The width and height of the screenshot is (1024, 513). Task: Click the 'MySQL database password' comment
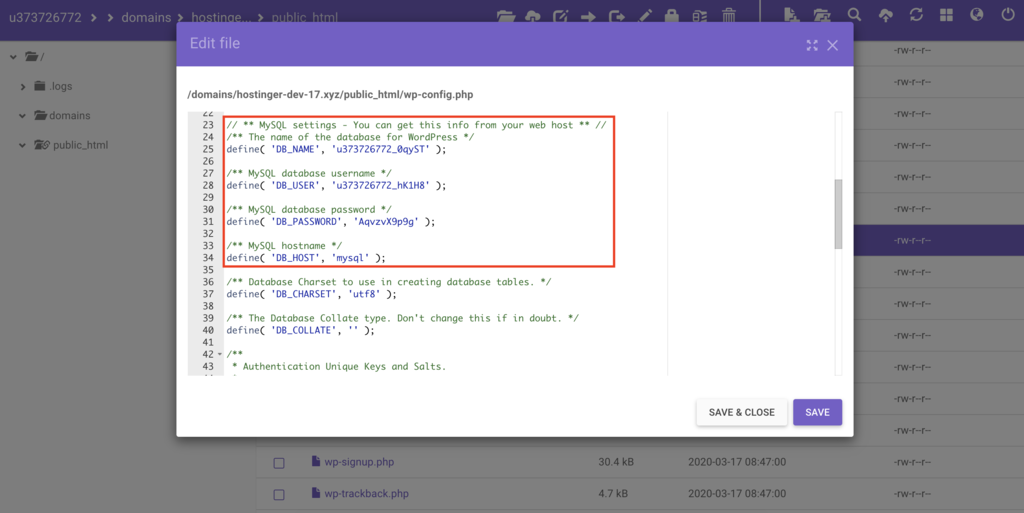[309, 210]
